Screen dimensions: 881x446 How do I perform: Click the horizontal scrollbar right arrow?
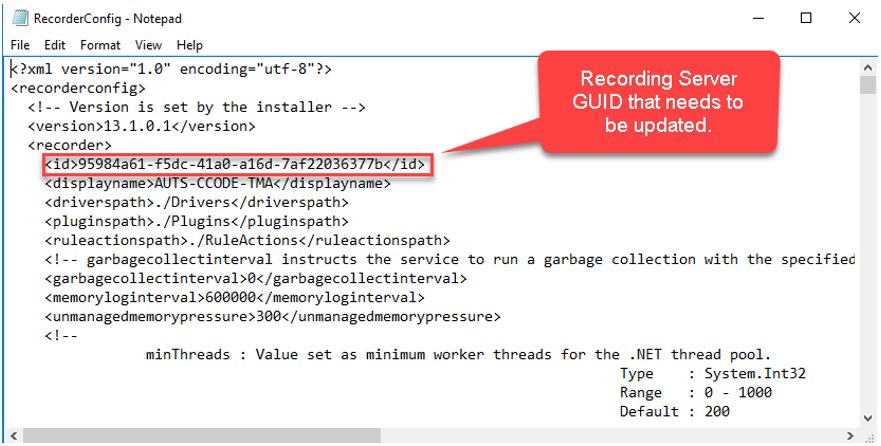850,436
